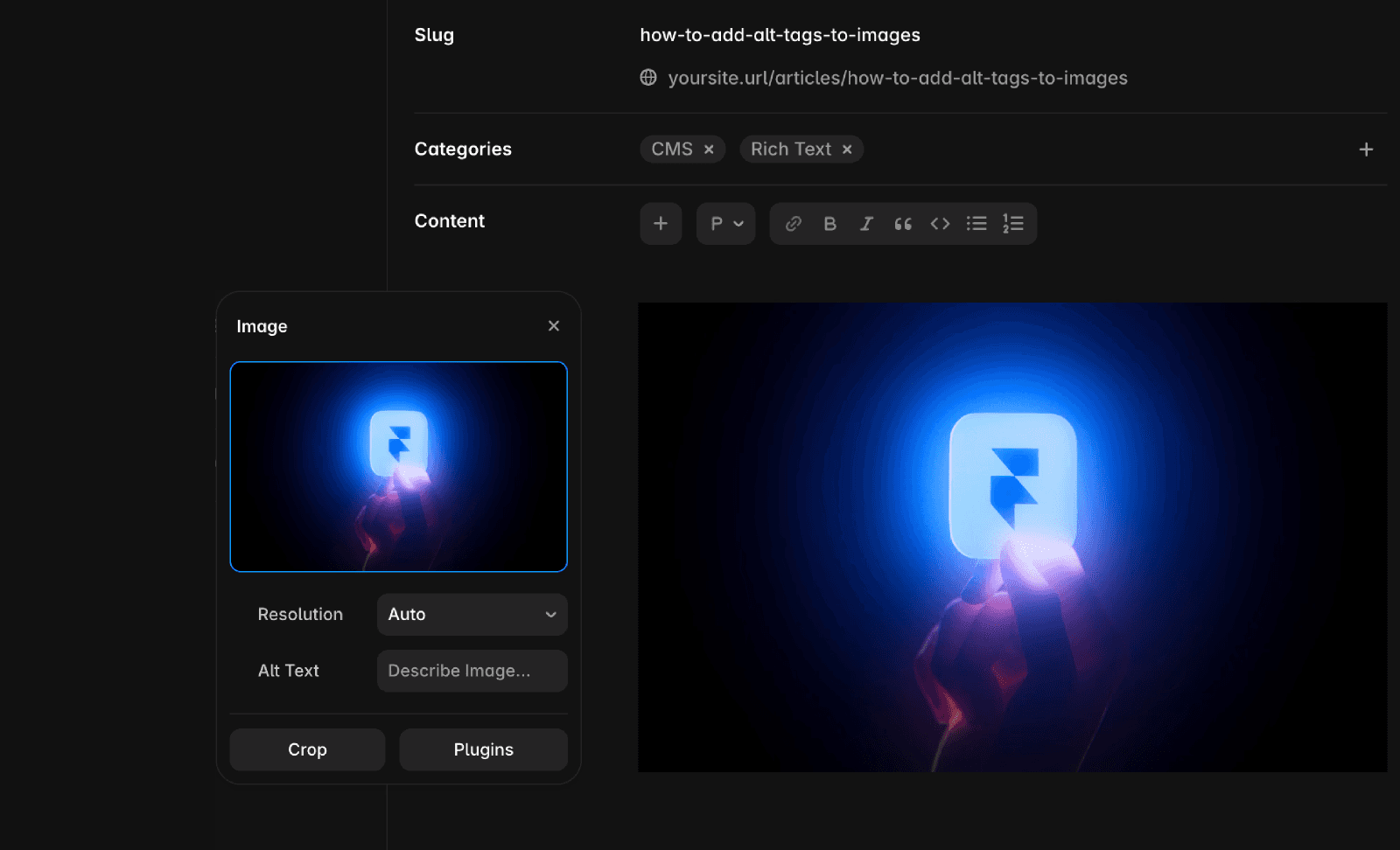Viewport: 1400px width, 850px height.
Task: Select the large image in the content area
Action: (1012, 537)
